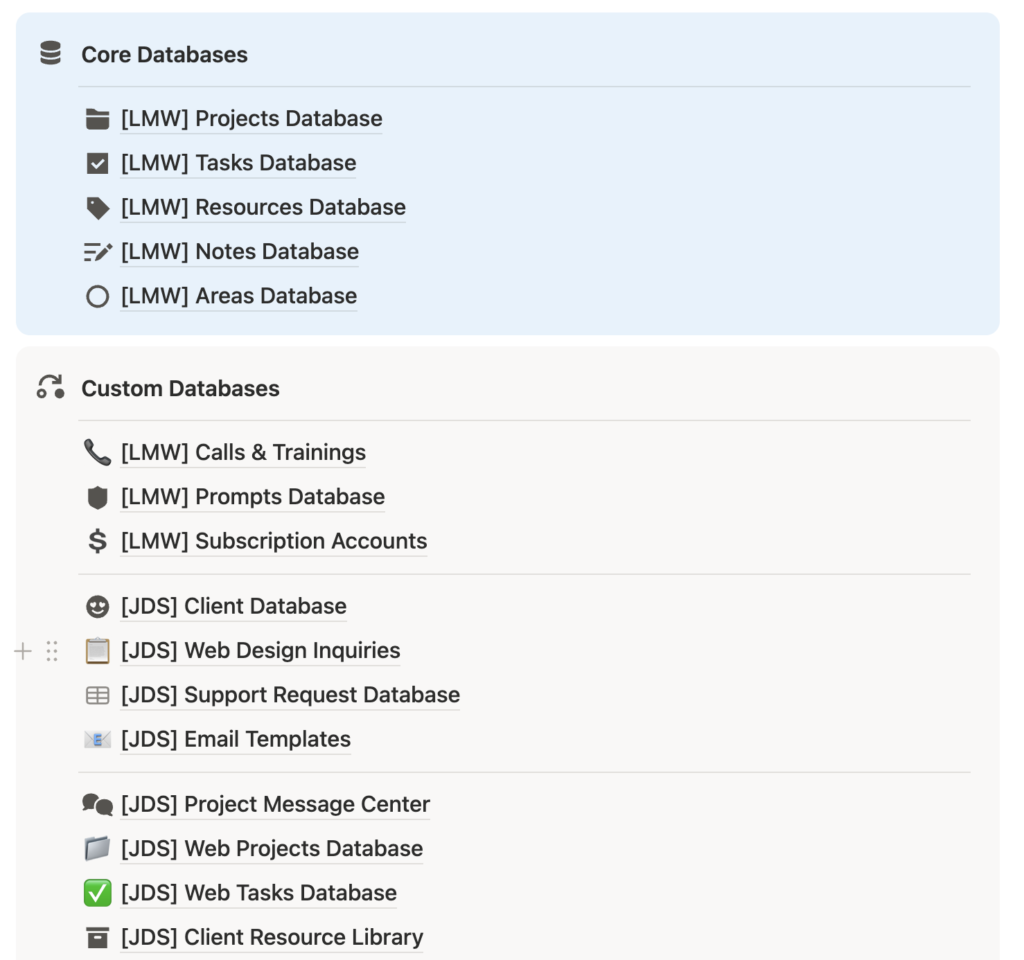Click the plus button to add a block
Viewport: 1024px width, 960px height.
coord(23,651)
